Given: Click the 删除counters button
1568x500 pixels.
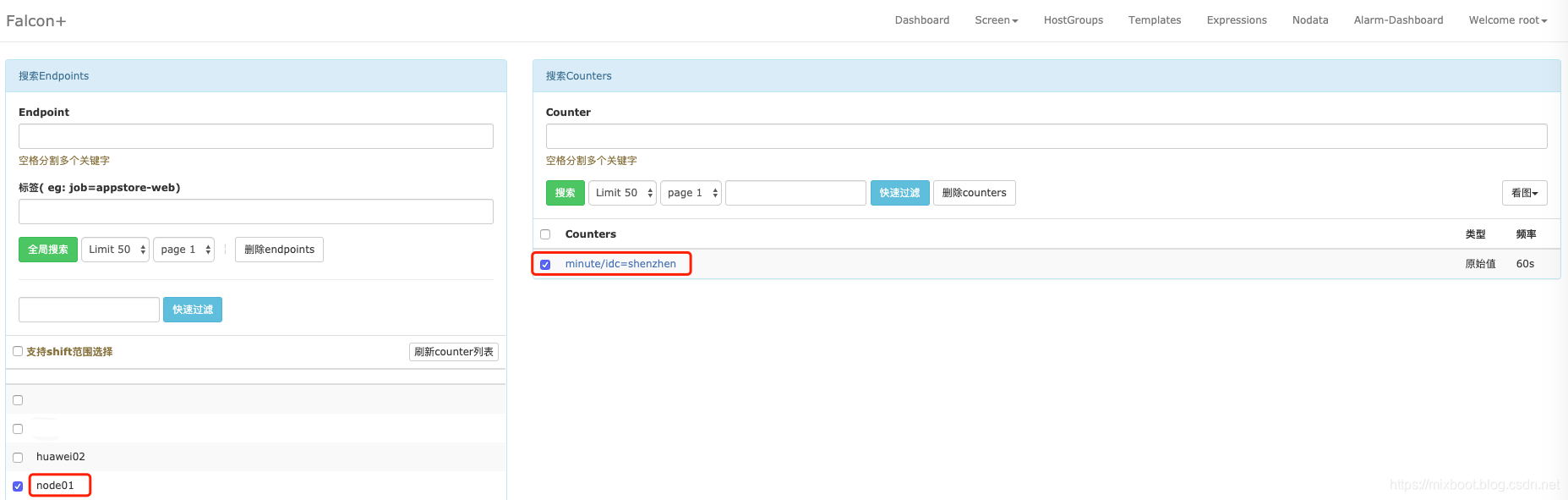Looking at the screenshot, I should tap(974, 193).
